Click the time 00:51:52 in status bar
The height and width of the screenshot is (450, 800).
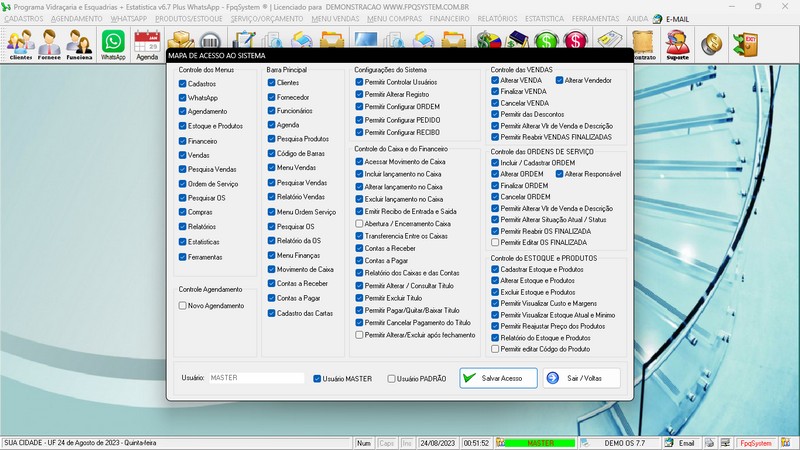click(x=476, y=443)
